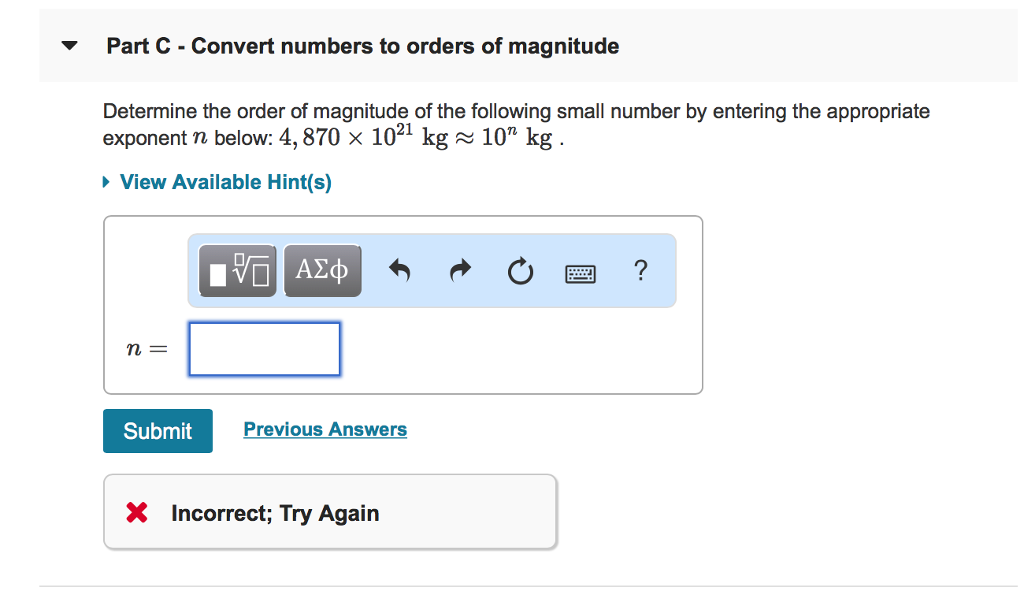Show keyboard shortcuts for the equation editor
The image size is (1024, 591).
coord(580,272)
